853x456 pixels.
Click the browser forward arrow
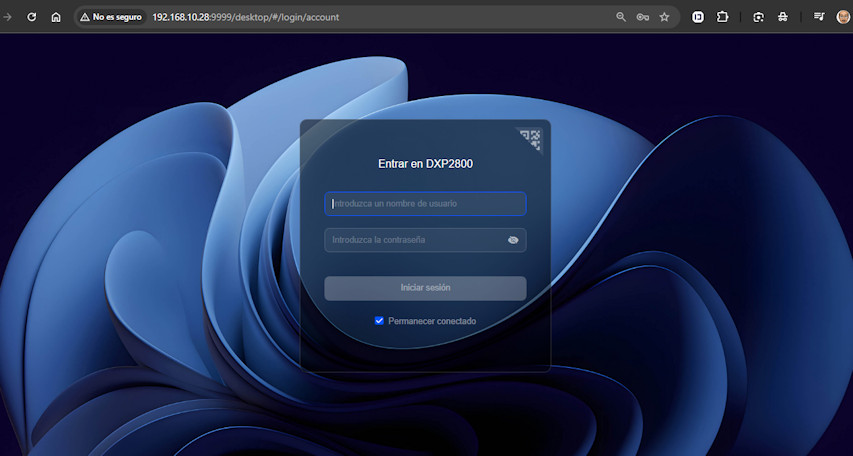point(7,17)
